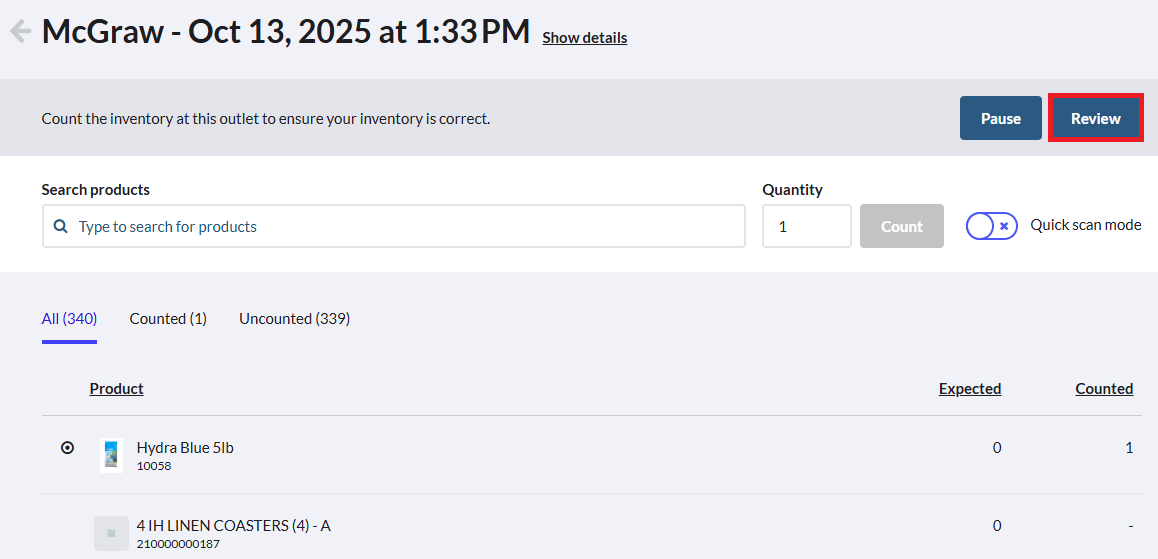Click the Review button
Viewport: 1158px width, 559px height.
click(x=1096, y=118)
